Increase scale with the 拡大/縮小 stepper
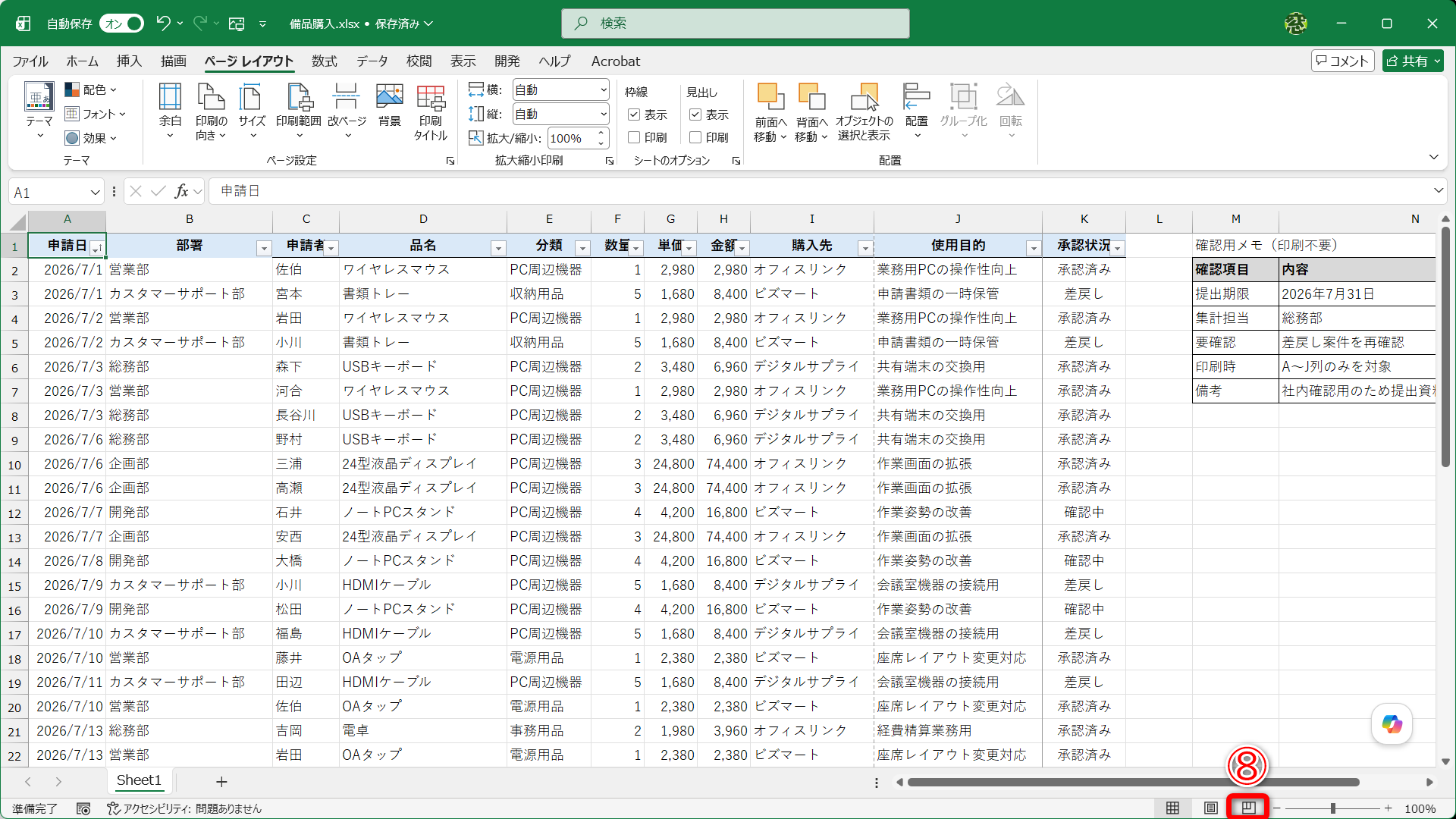This screenshot has width=1456, height=819. 601,133
